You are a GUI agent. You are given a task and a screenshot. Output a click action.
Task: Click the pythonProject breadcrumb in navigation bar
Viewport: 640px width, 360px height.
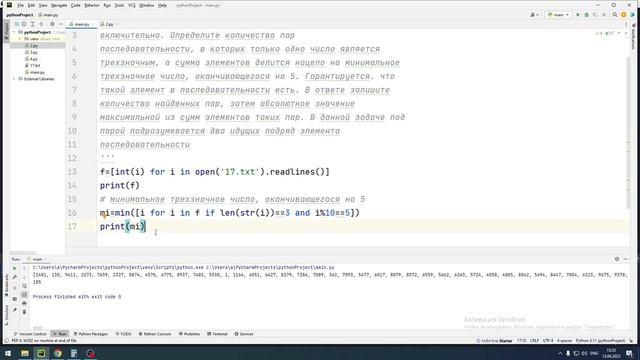pyautogui.click(x=20, y=15)
